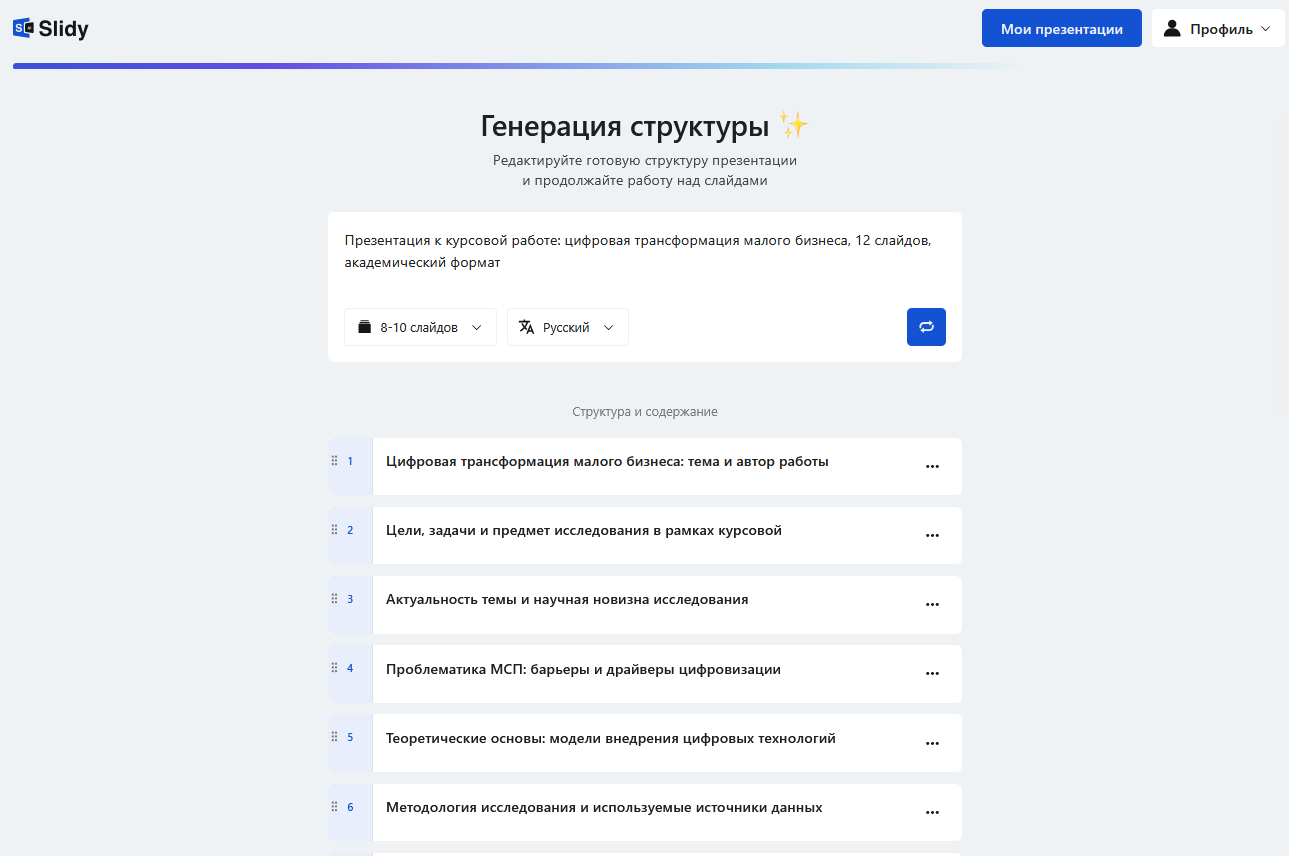Click the translate icon in language selector
Screen dimensions: 1289x856
(525, 327)
